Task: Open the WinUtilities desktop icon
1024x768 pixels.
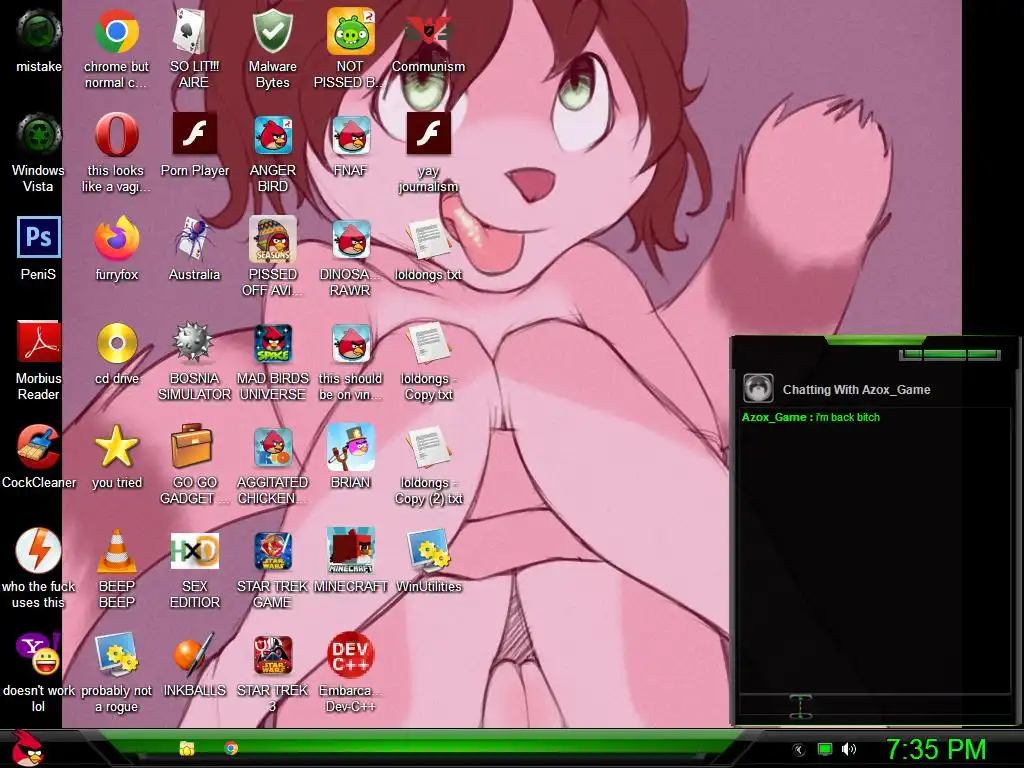Action: [428, 550]
